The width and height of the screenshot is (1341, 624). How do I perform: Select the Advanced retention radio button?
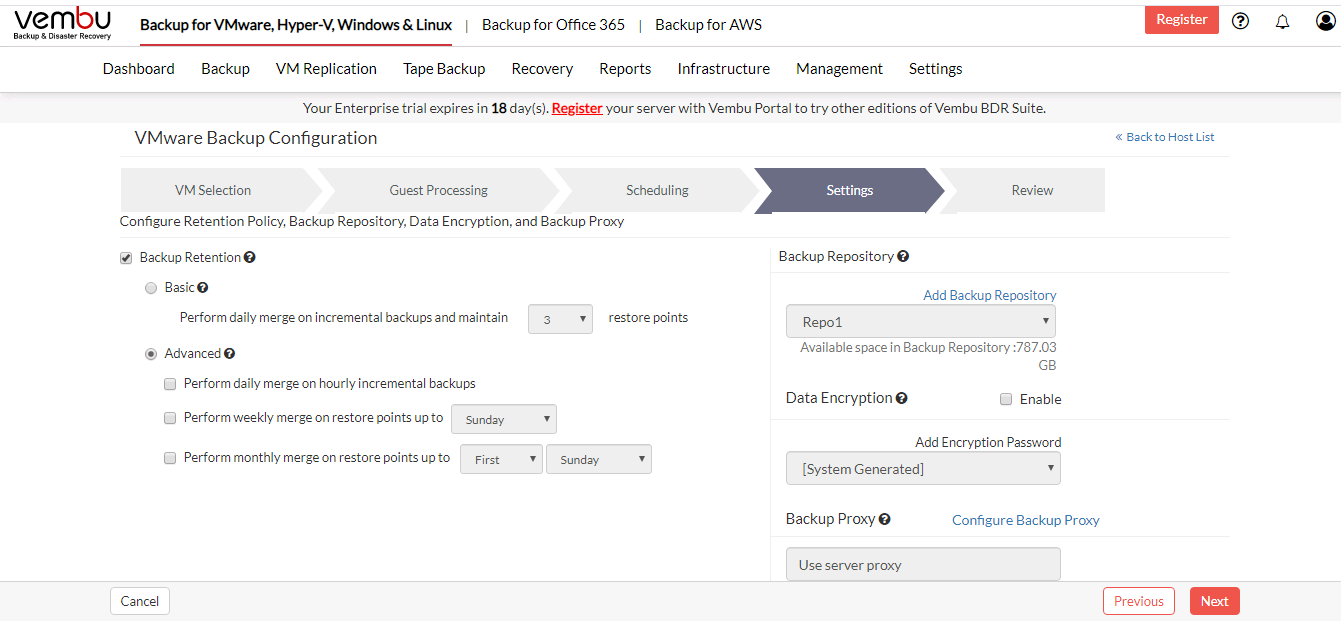pyautogui.click(x=151, y=354)
